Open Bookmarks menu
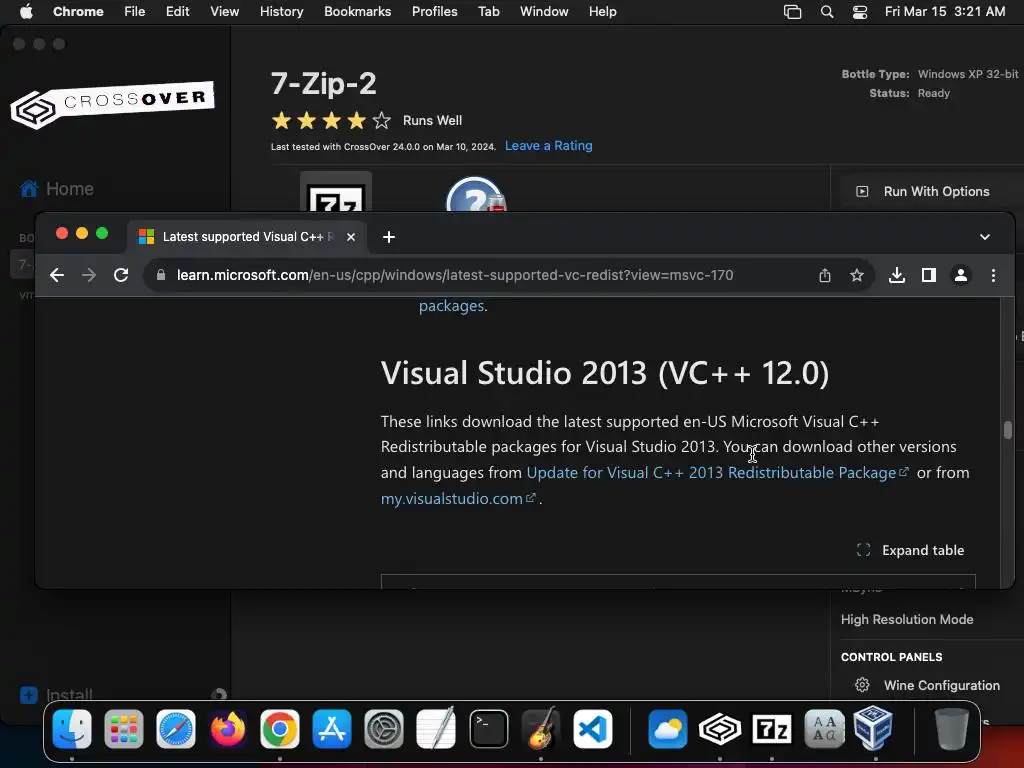The image size is (1024, 768). (x=357, y=11)
